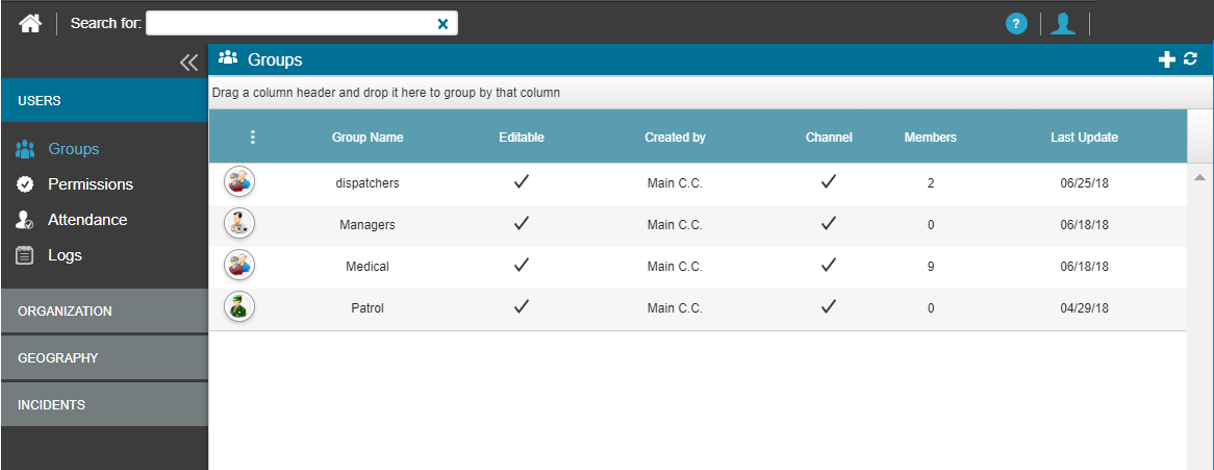The width and height of the screenshot is (1214, 470).
Task: Open the help question mark icon
Action: pyautogui.click(x=1016, y=24)
